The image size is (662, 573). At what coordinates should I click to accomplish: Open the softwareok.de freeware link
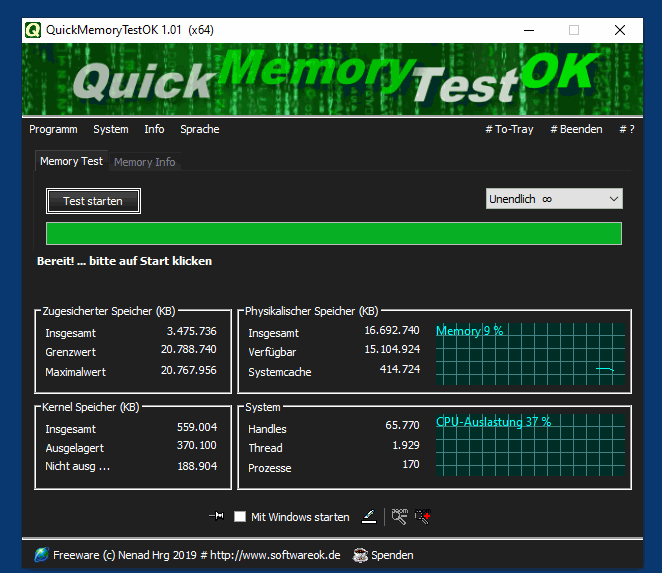tap(197, 555)
